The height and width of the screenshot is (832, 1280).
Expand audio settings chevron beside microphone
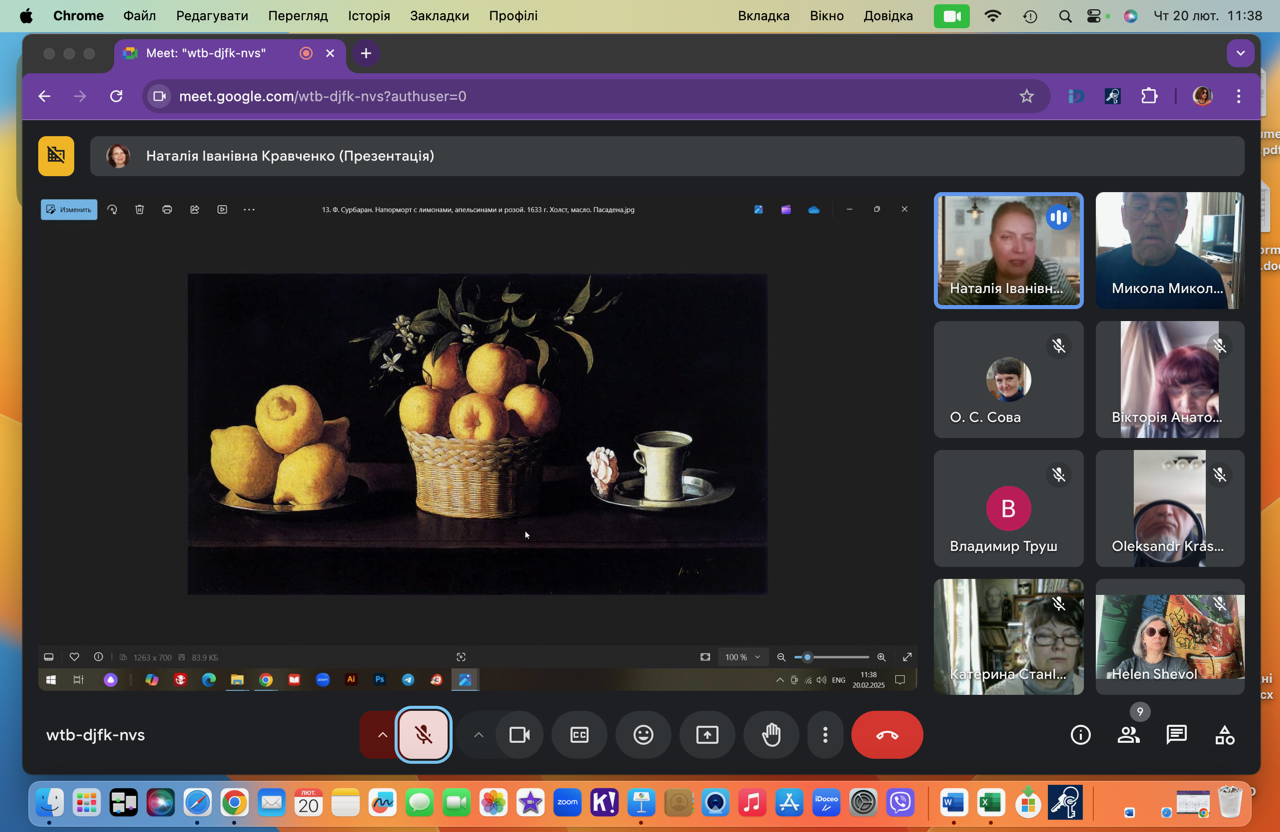382,735
